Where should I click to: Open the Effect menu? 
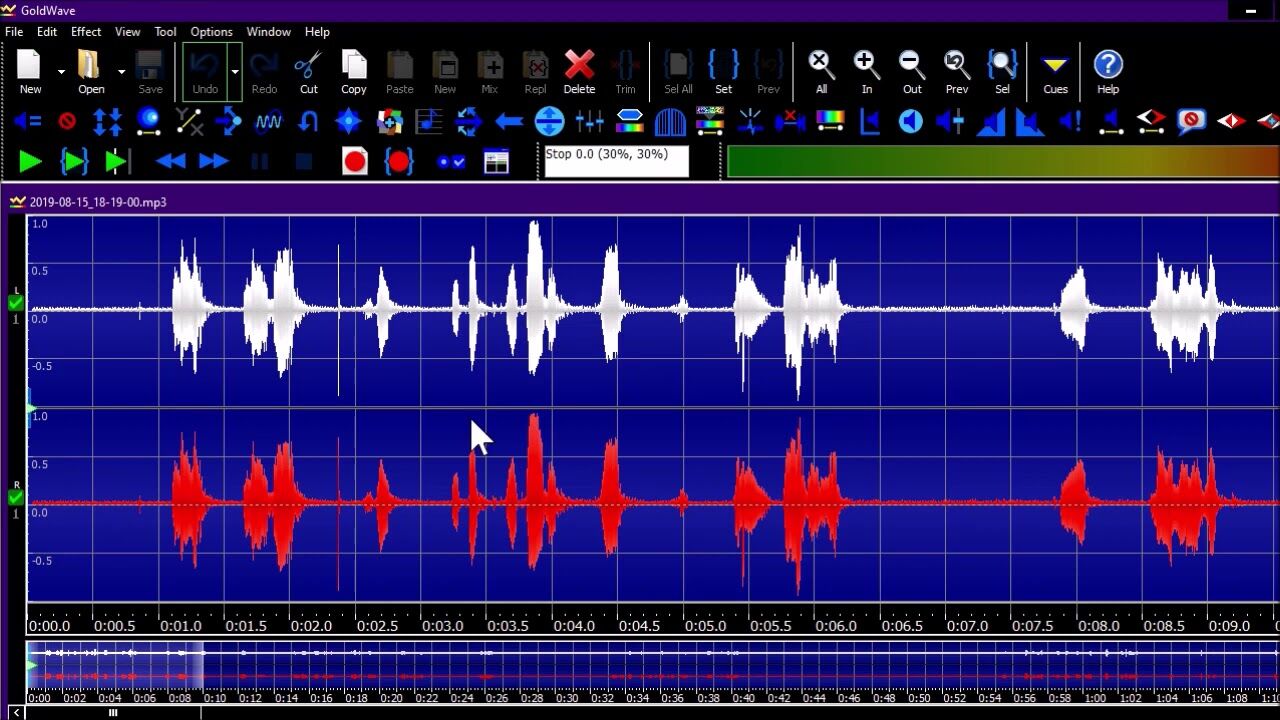click(x=85, y=32)
